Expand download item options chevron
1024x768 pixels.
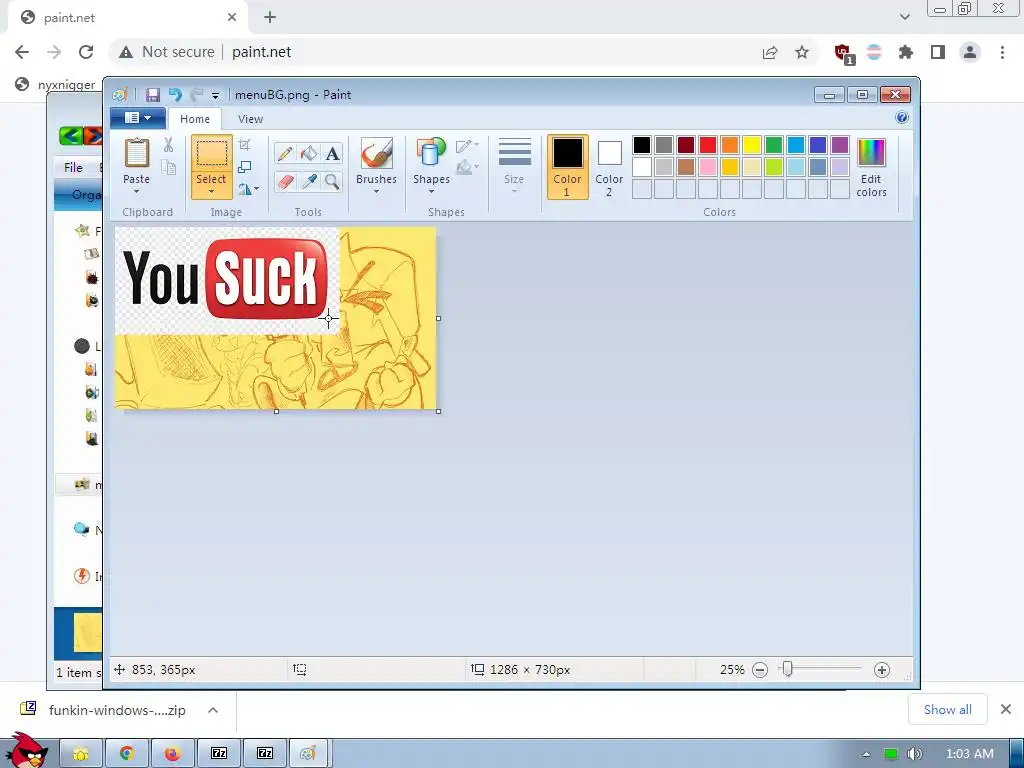point(213,710)
